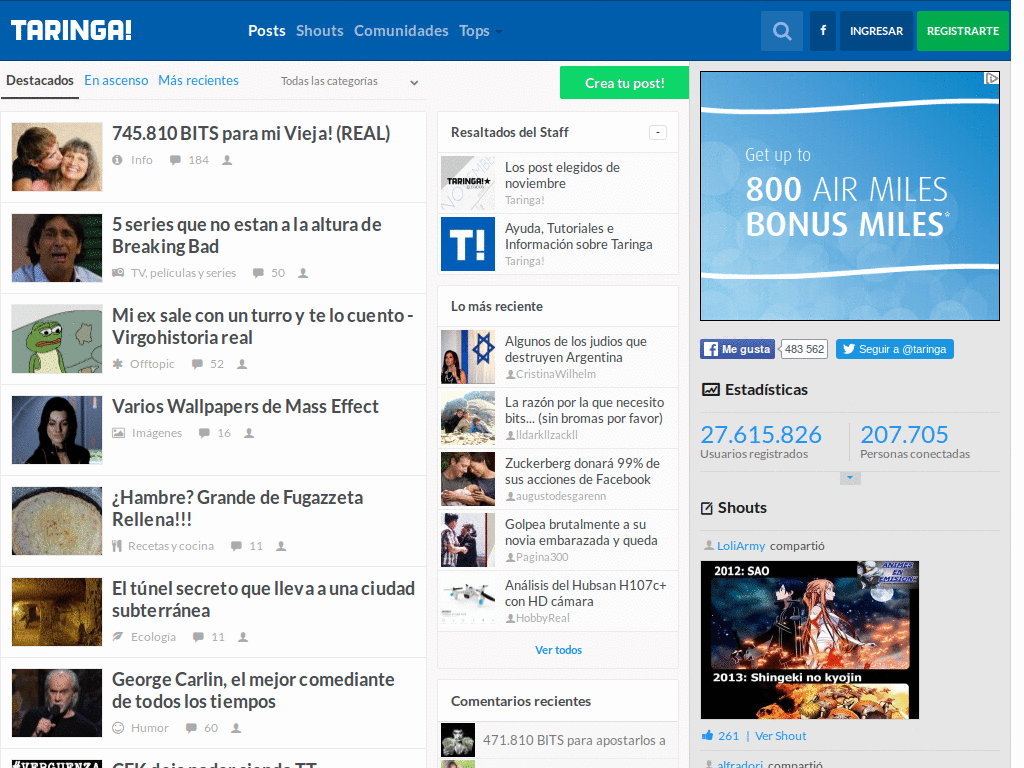
Task: Expand the statistics panel arrow below Estadísticas
Action: (850, 478)
